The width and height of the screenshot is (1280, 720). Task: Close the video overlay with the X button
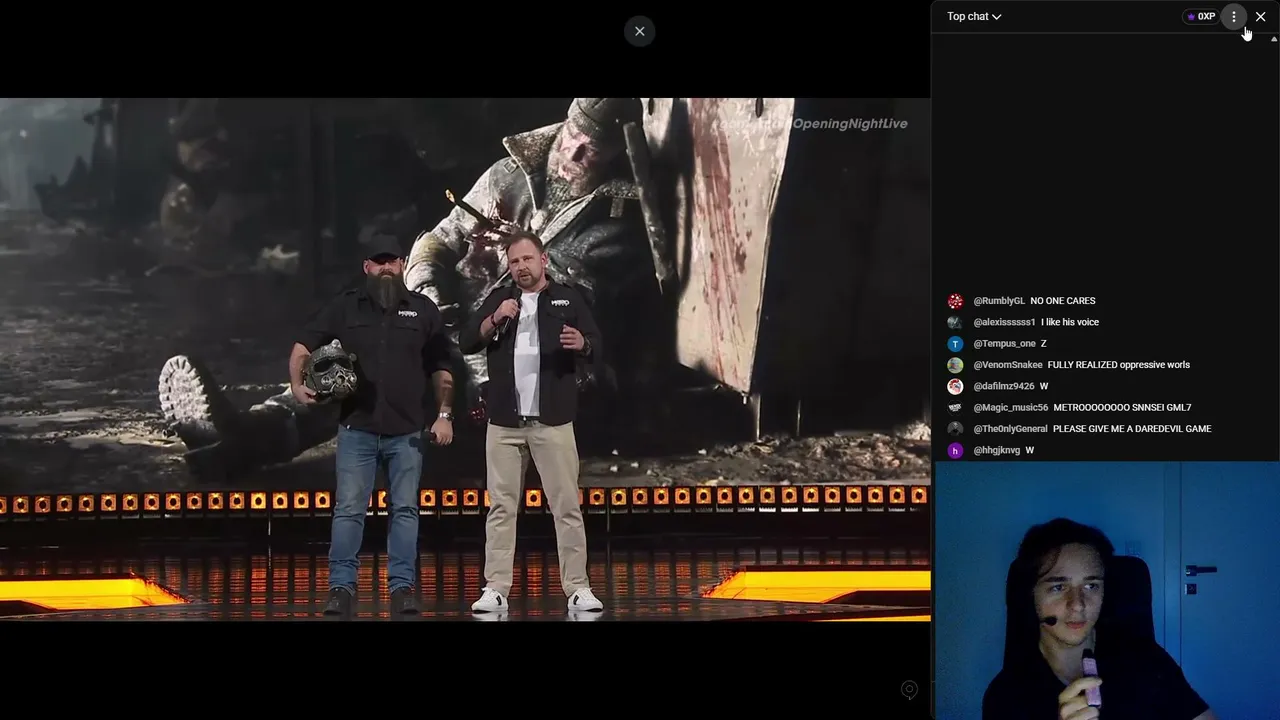pyautogui.click(x=640, y=31)
